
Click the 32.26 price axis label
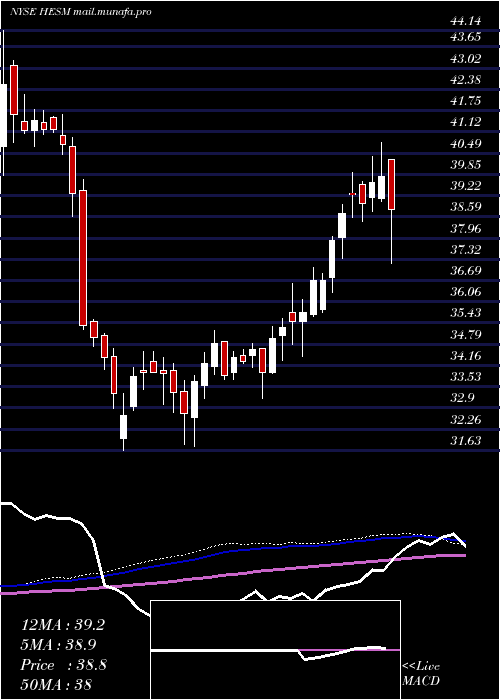tap(466, 419)
